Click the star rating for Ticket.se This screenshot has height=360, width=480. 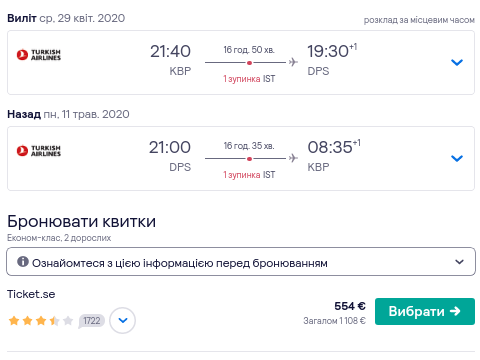coord(41,321)
